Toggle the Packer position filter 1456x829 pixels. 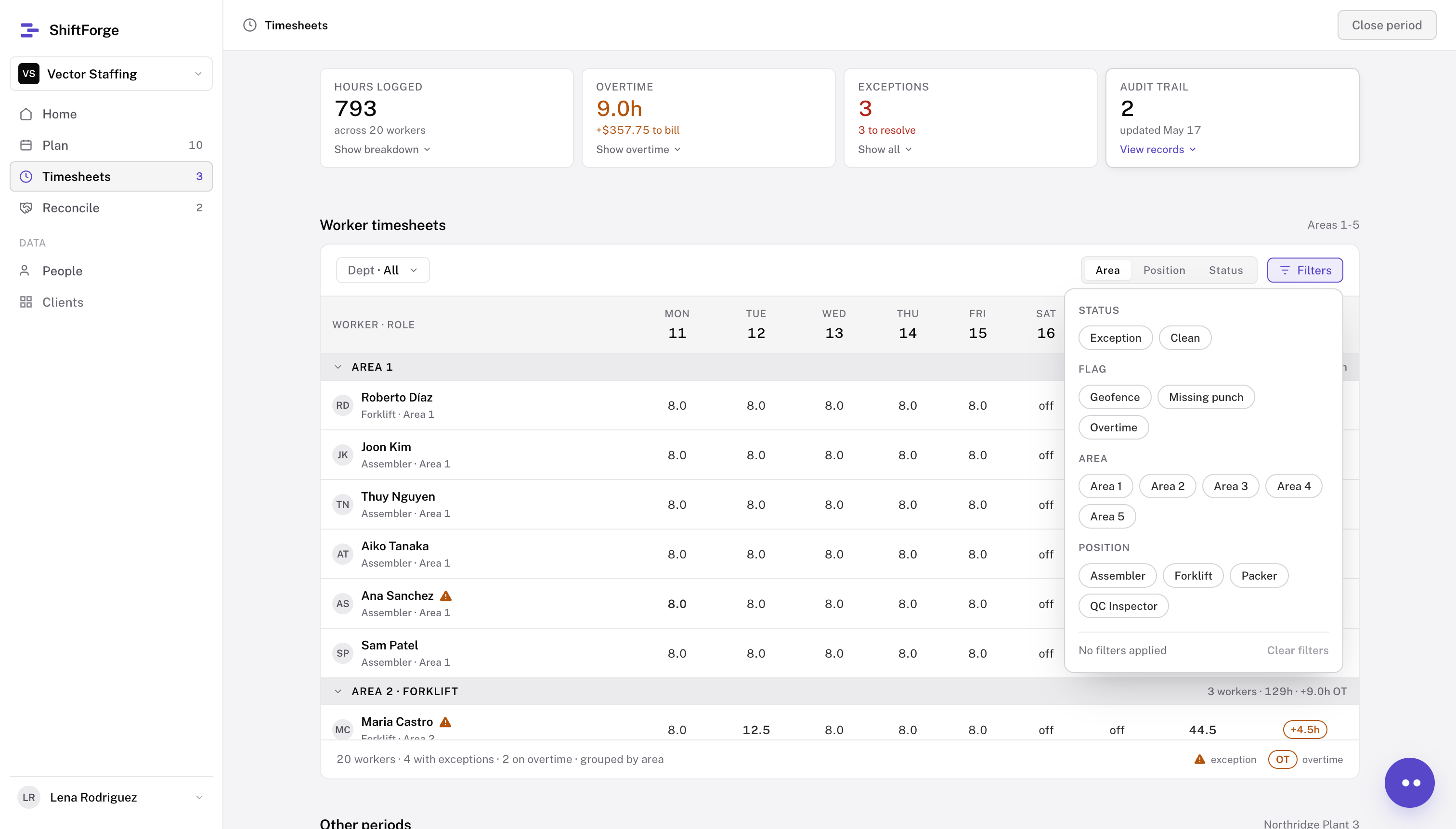tap(1259, 575)
